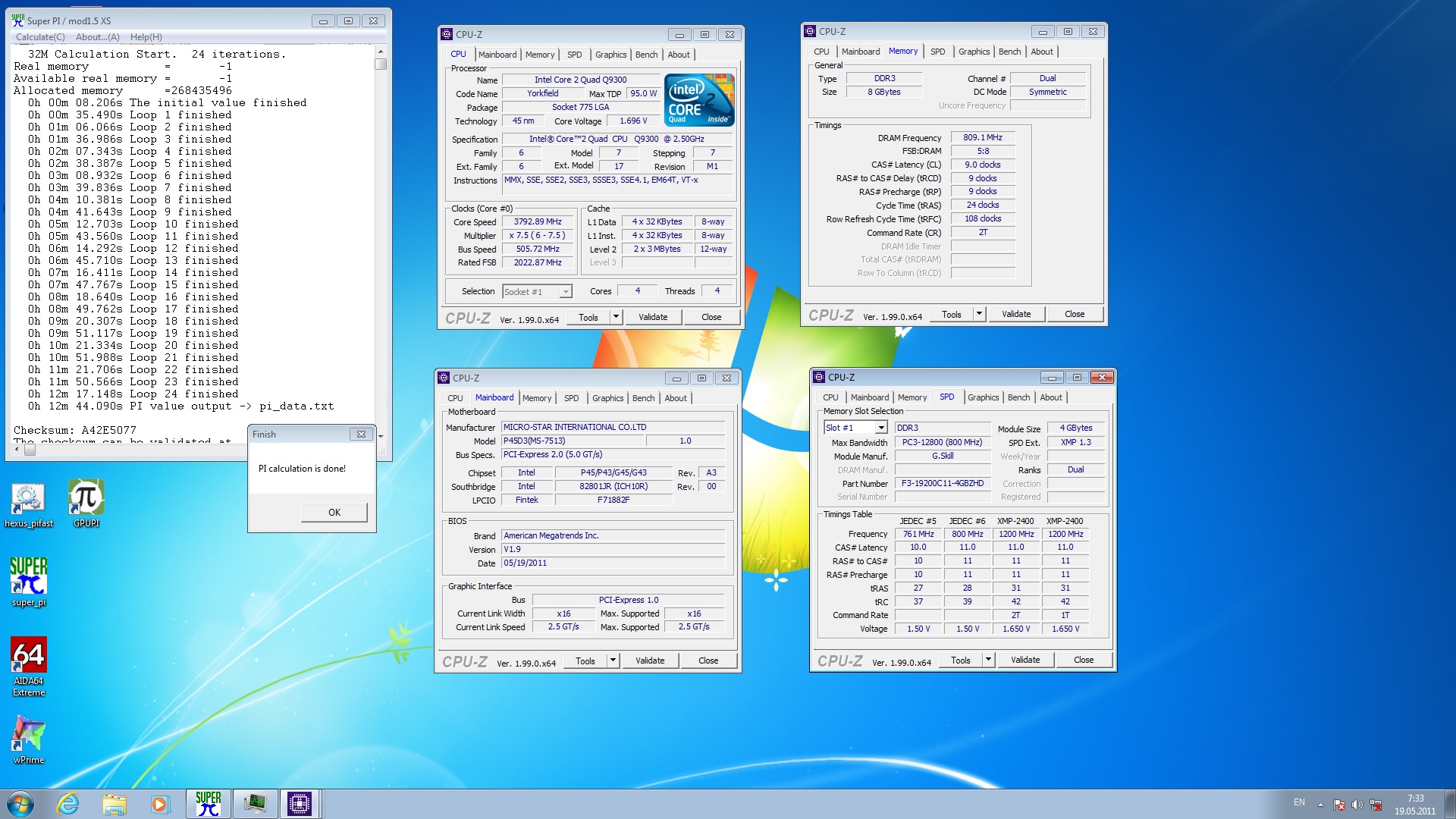Viewport: 1456px width, 819px height.
Task: Open the volume speaker tray icon
Action: [x=1357, y=805]
